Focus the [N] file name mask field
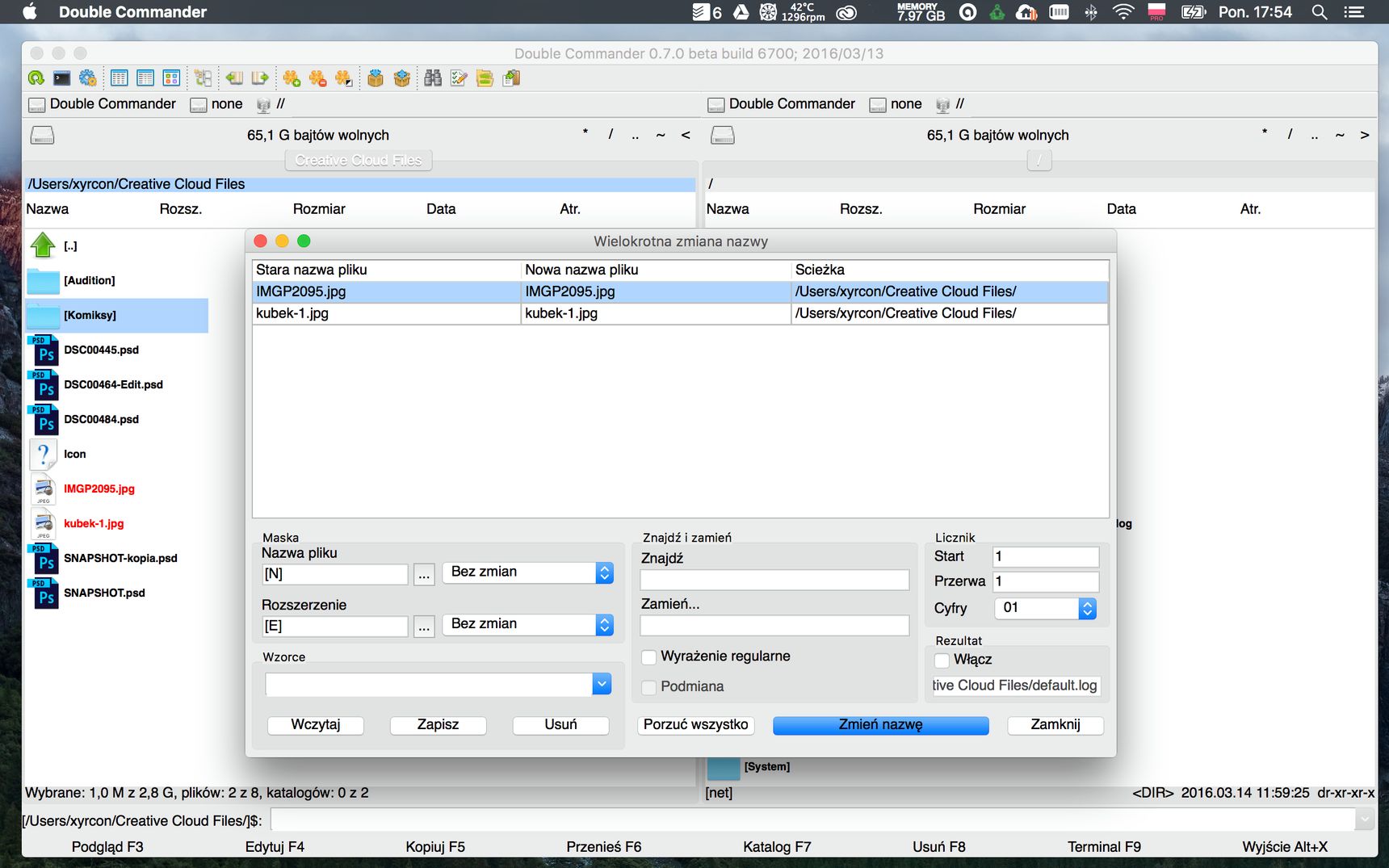This screenshot has height=868, width=1389. pyautogui.click(x=334, y=574)
